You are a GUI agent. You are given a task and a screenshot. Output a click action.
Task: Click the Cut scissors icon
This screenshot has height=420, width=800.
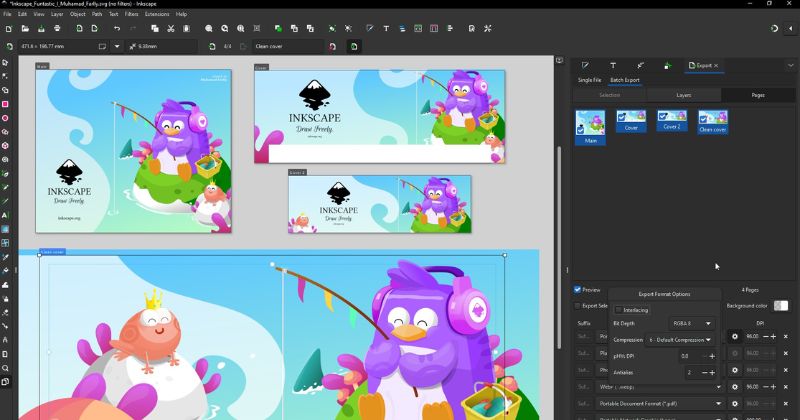click(x=171, y=29)
